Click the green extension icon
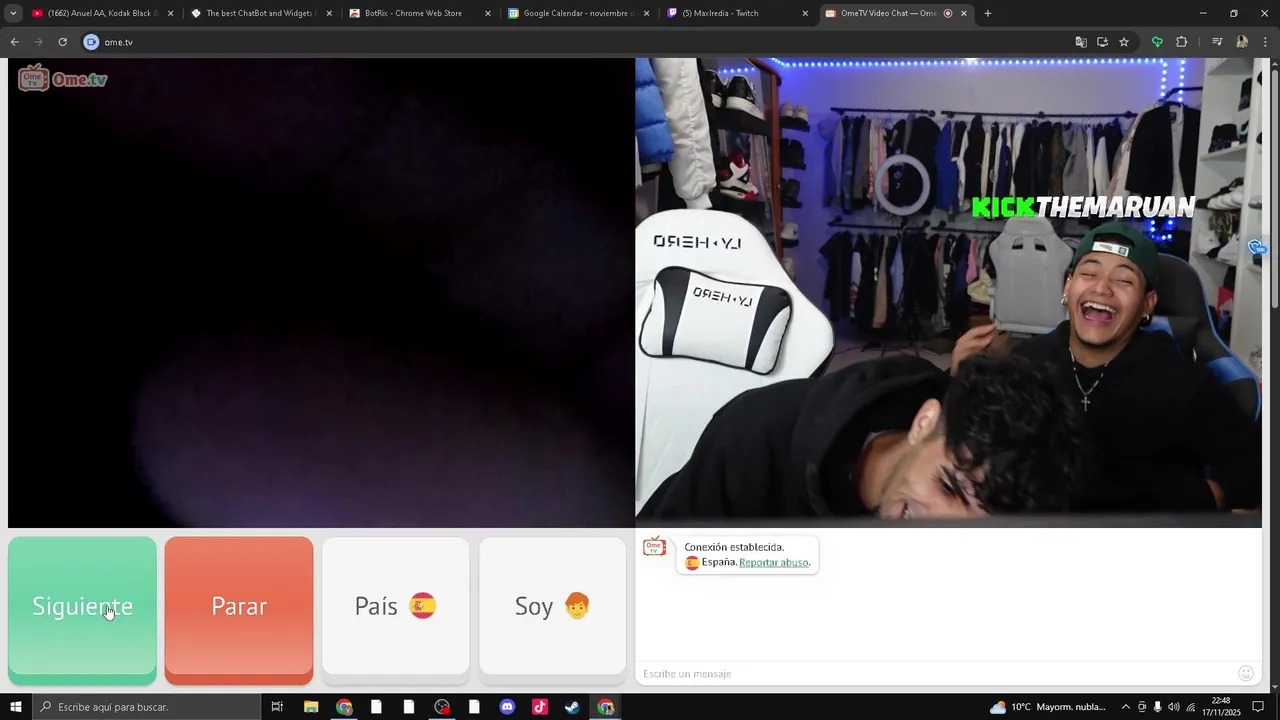This screenshot has height=720, width=1280. pos(1157,42)
